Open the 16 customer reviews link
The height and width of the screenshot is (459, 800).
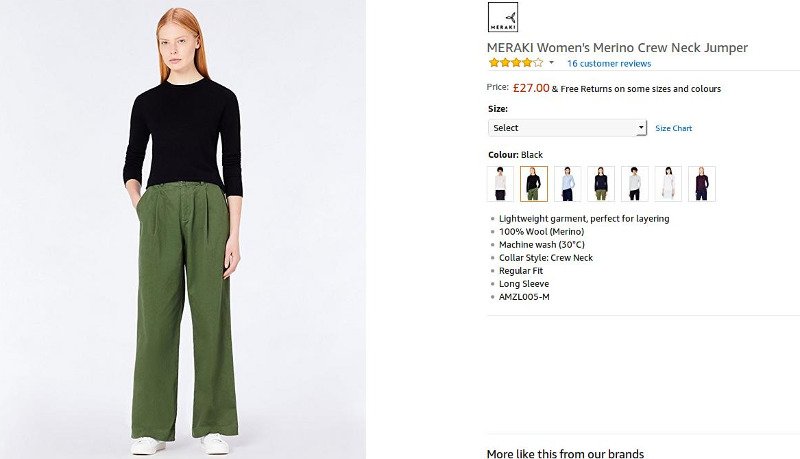pyautogui.click(x=609, y=64)
